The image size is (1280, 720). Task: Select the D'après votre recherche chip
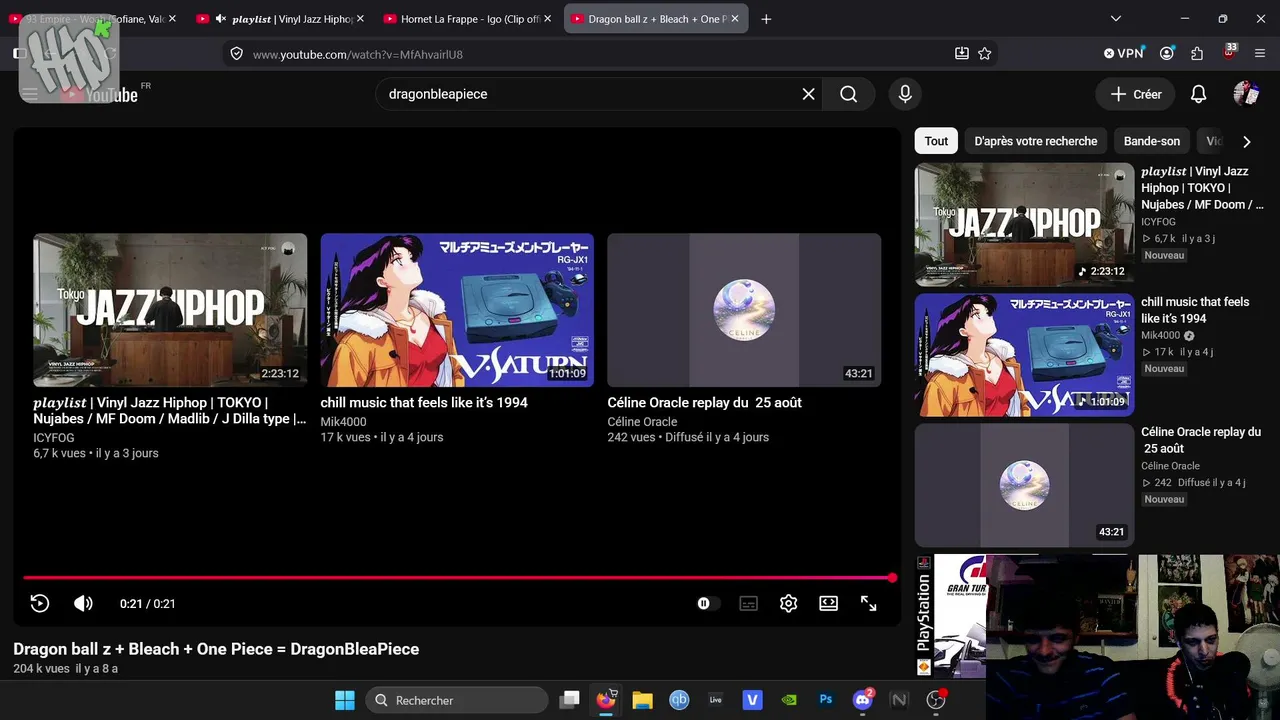tap(1036, 141)
